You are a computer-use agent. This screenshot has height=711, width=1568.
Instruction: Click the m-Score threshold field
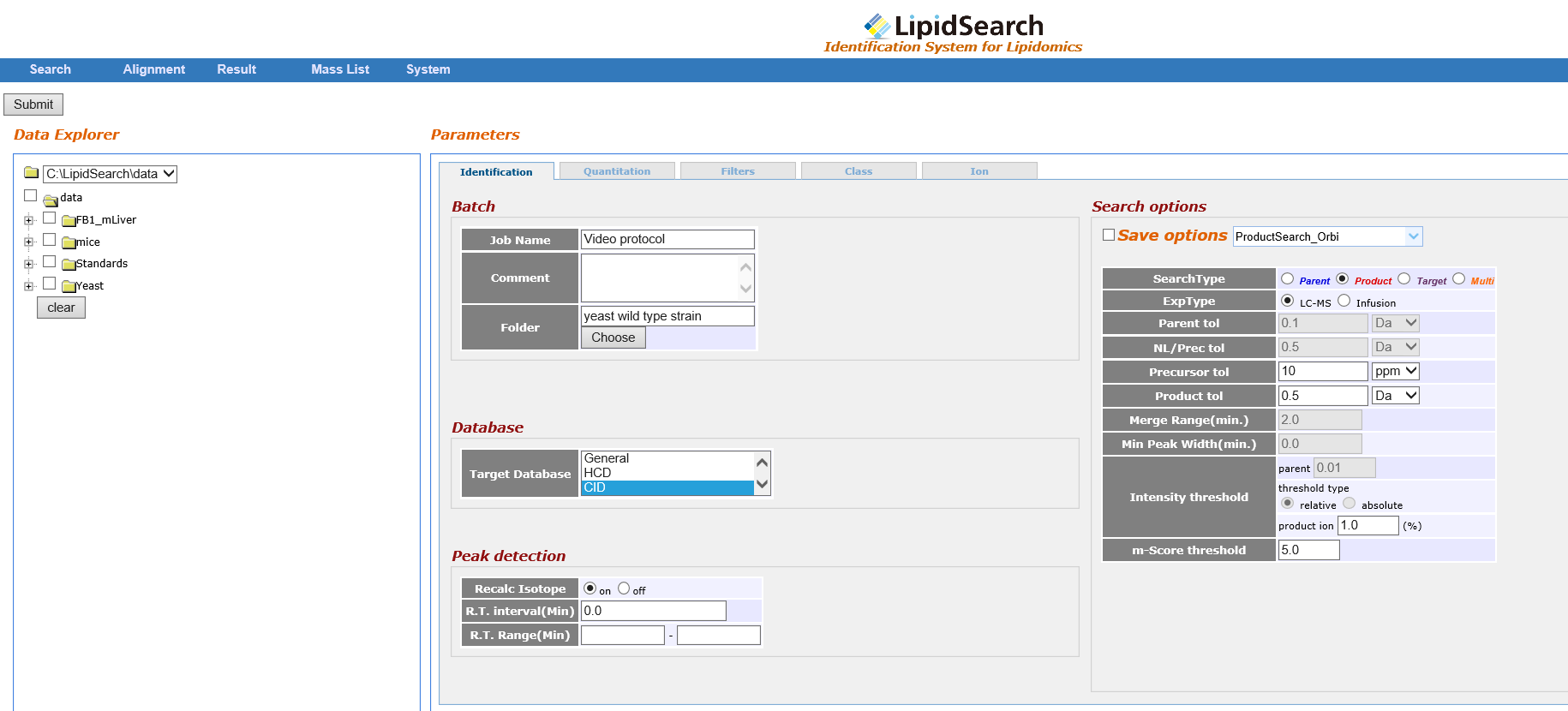tap(1308, 550)
